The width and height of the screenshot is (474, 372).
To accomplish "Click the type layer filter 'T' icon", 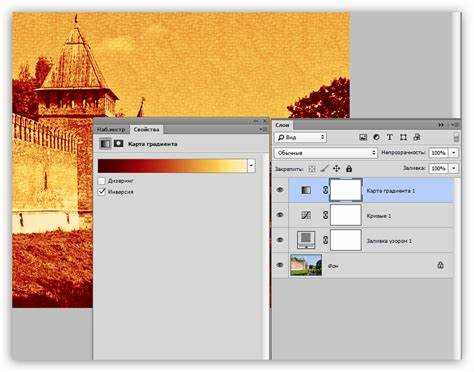I will click(x=390, y=137).
